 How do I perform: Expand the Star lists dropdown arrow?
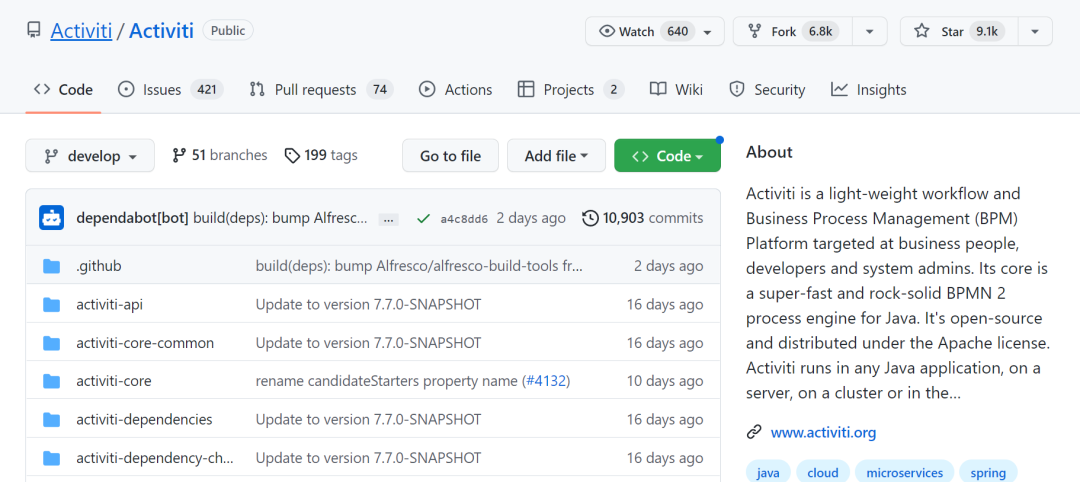1035,32
